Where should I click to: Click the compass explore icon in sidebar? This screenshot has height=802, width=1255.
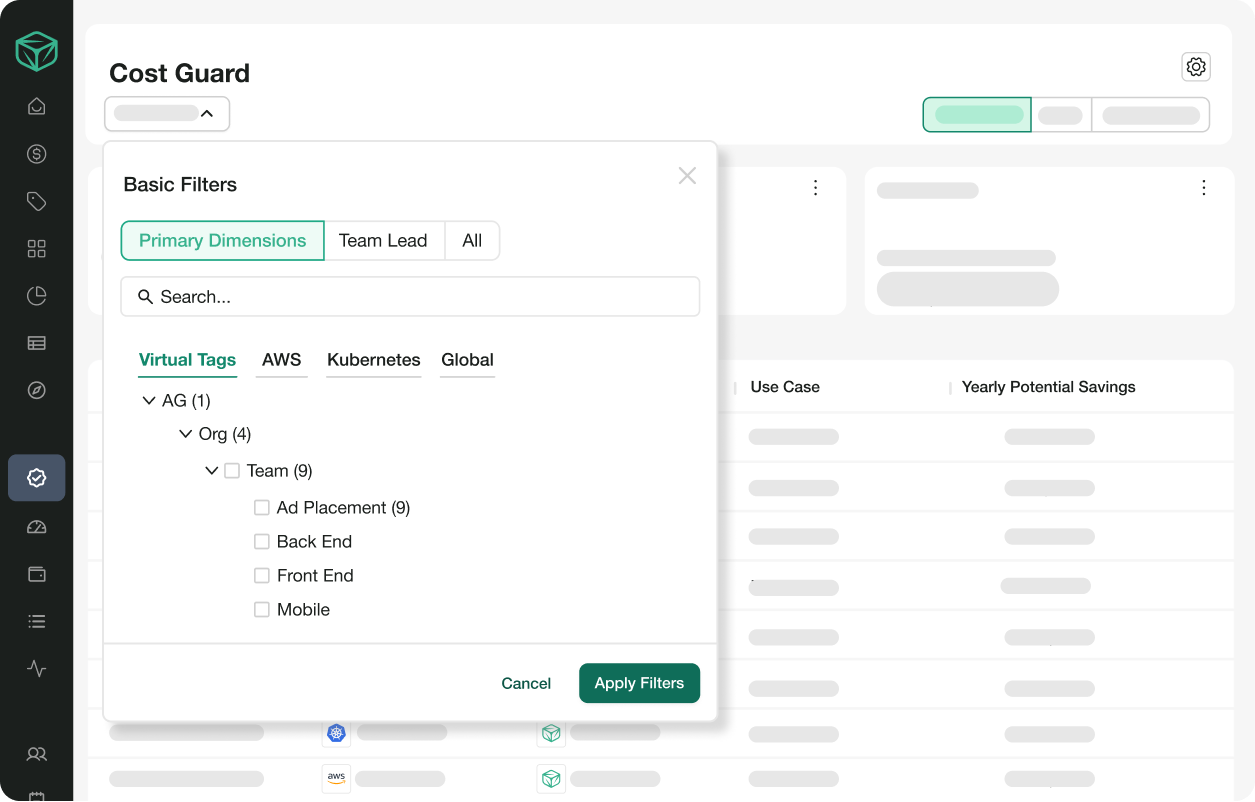37,390
